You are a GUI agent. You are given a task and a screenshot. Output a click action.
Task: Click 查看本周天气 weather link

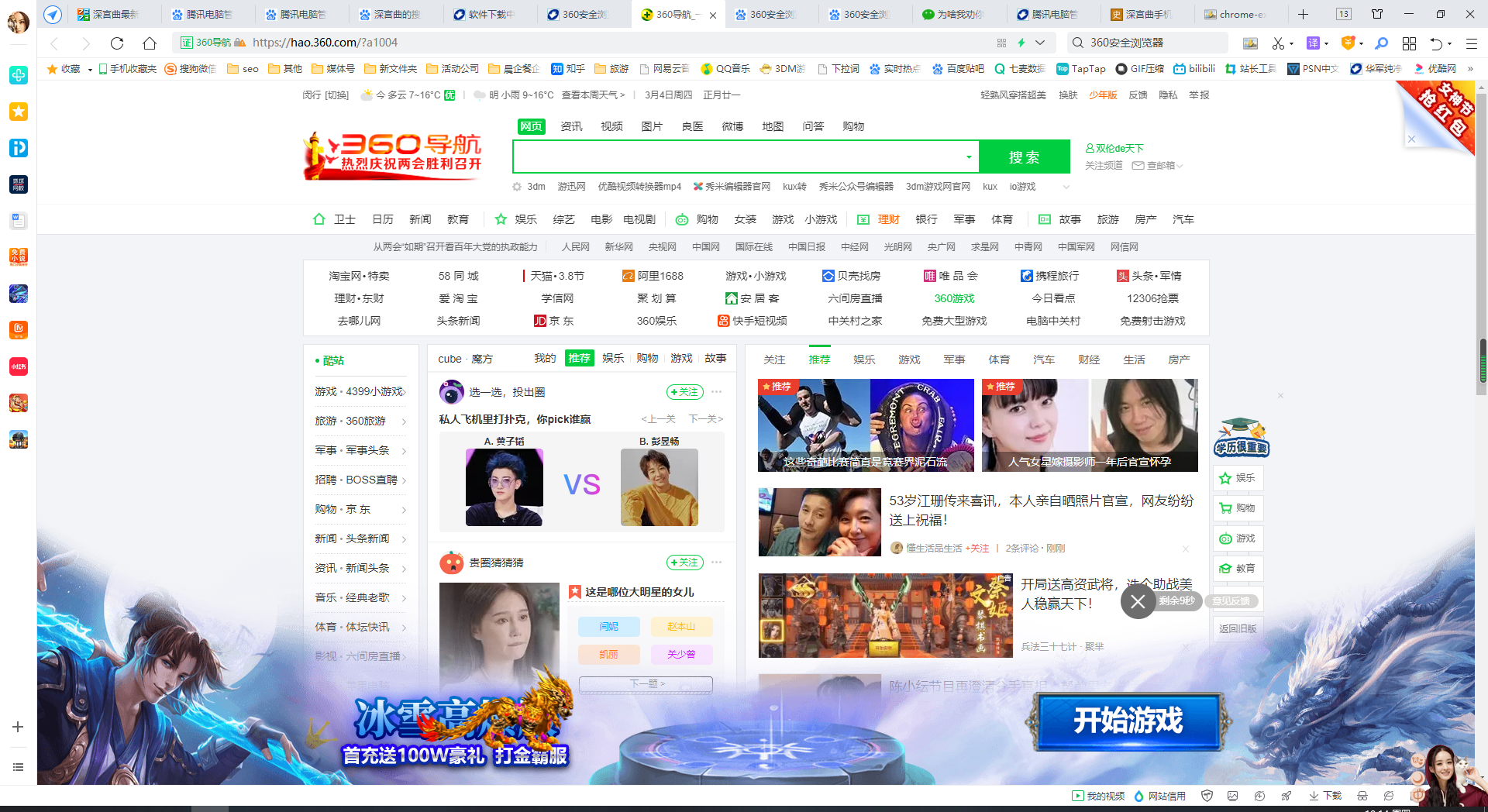pos(593,95)
